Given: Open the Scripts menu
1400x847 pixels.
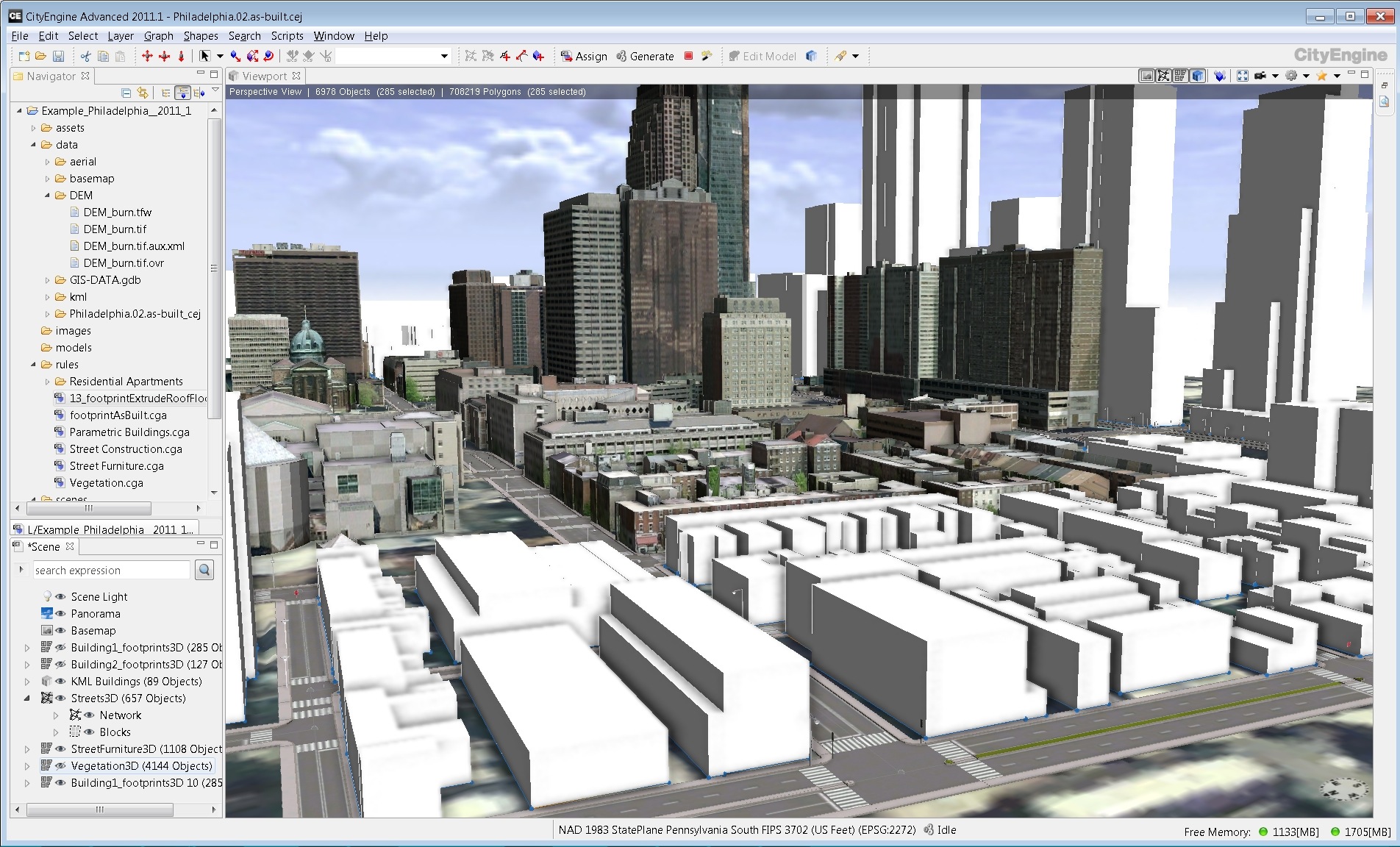Looking at the screenshot, I should click(287, 35).
